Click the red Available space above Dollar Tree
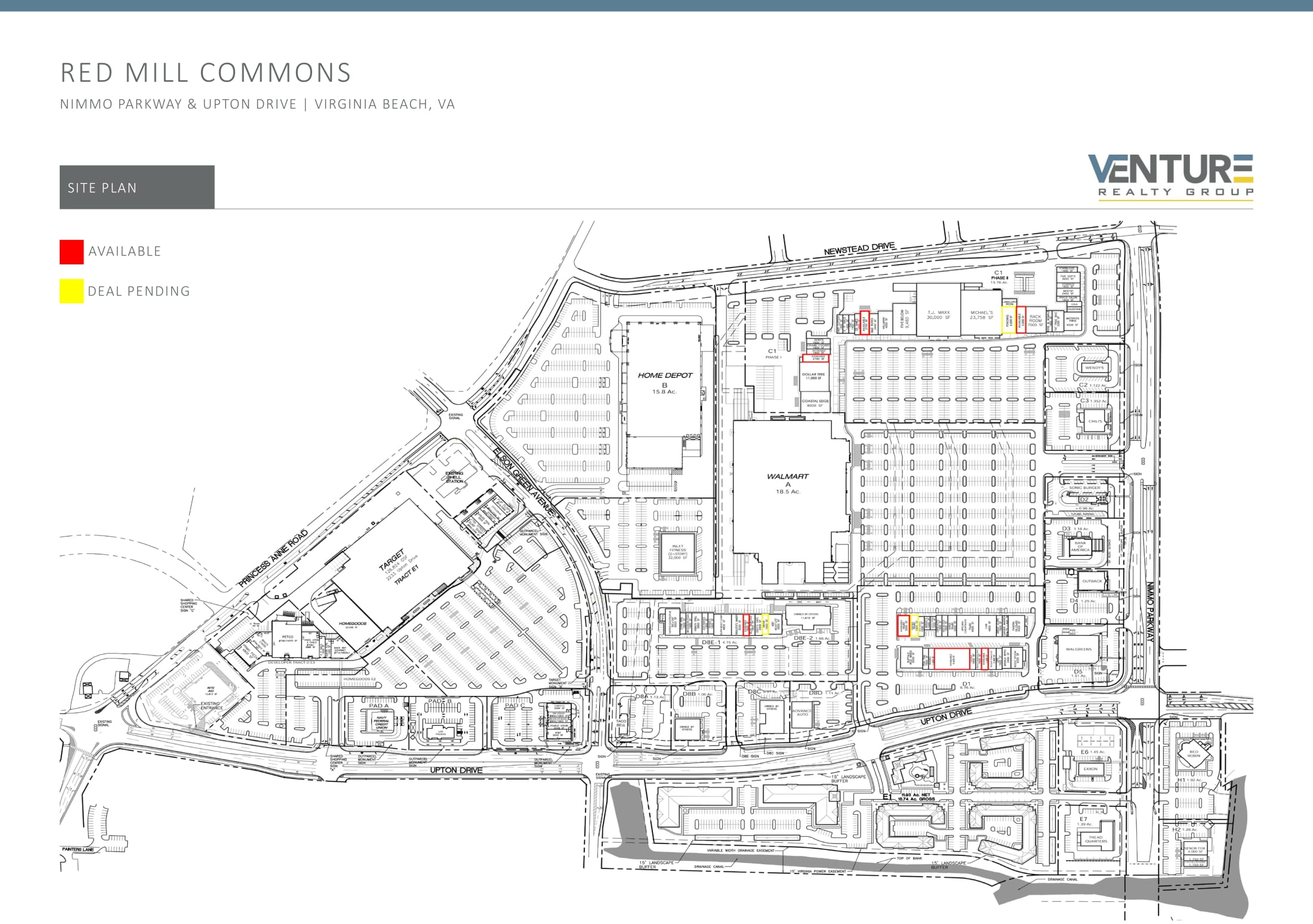 pos(816,358)
